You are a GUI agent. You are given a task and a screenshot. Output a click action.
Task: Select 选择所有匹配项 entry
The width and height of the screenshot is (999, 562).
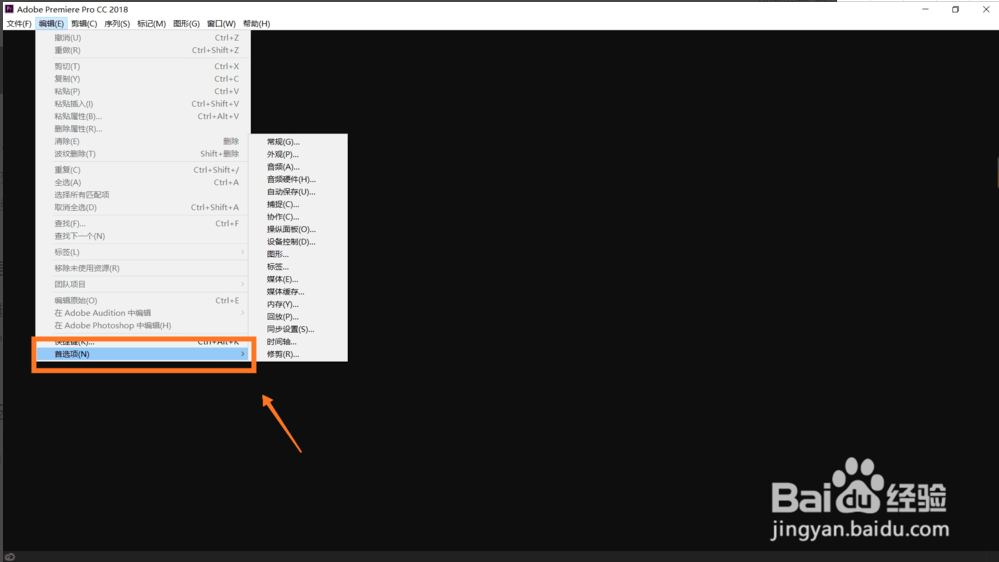[x=143, y=195]
